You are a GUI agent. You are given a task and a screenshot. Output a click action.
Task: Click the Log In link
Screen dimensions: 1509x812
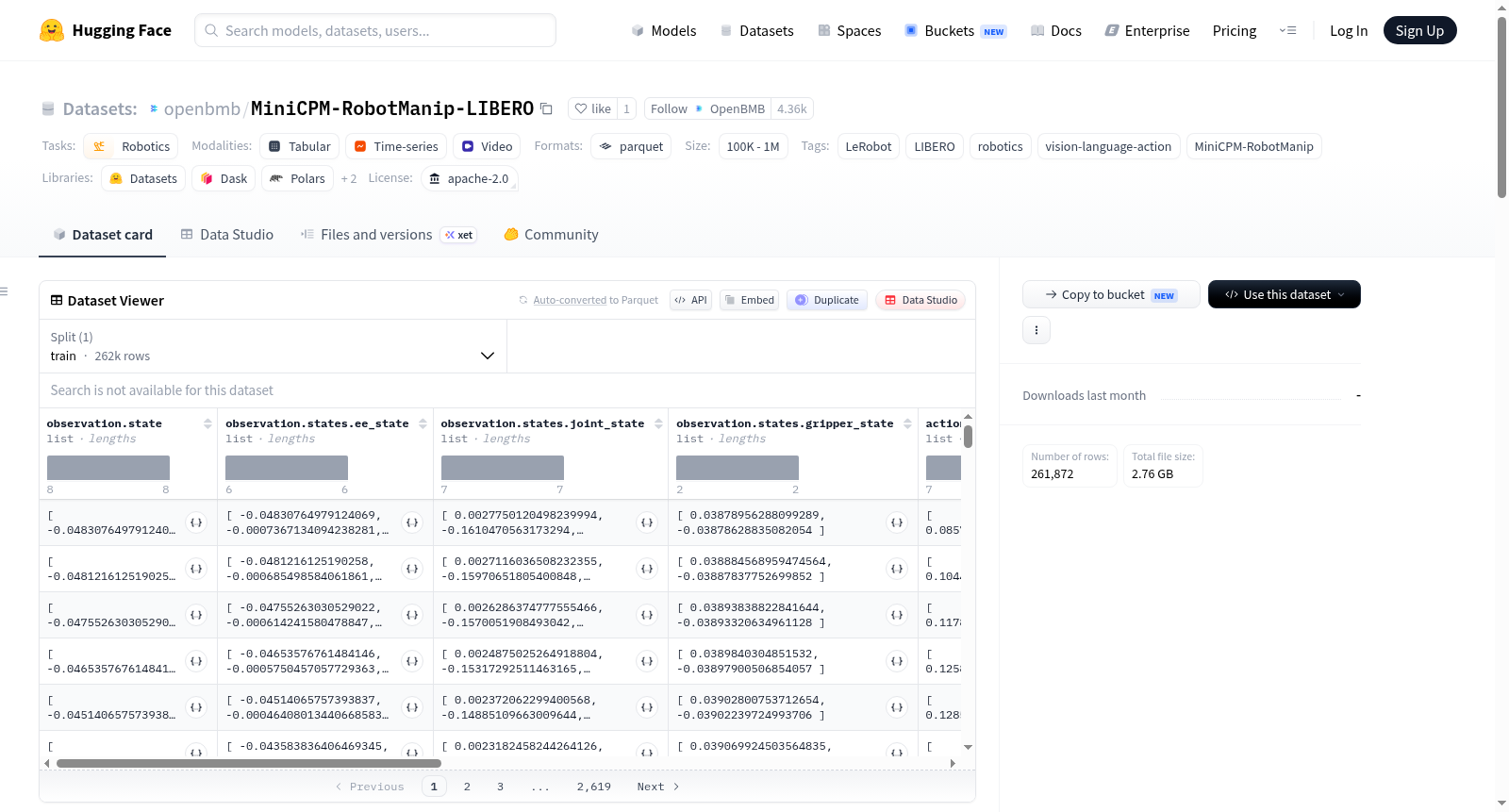[x=1349, y=31]
